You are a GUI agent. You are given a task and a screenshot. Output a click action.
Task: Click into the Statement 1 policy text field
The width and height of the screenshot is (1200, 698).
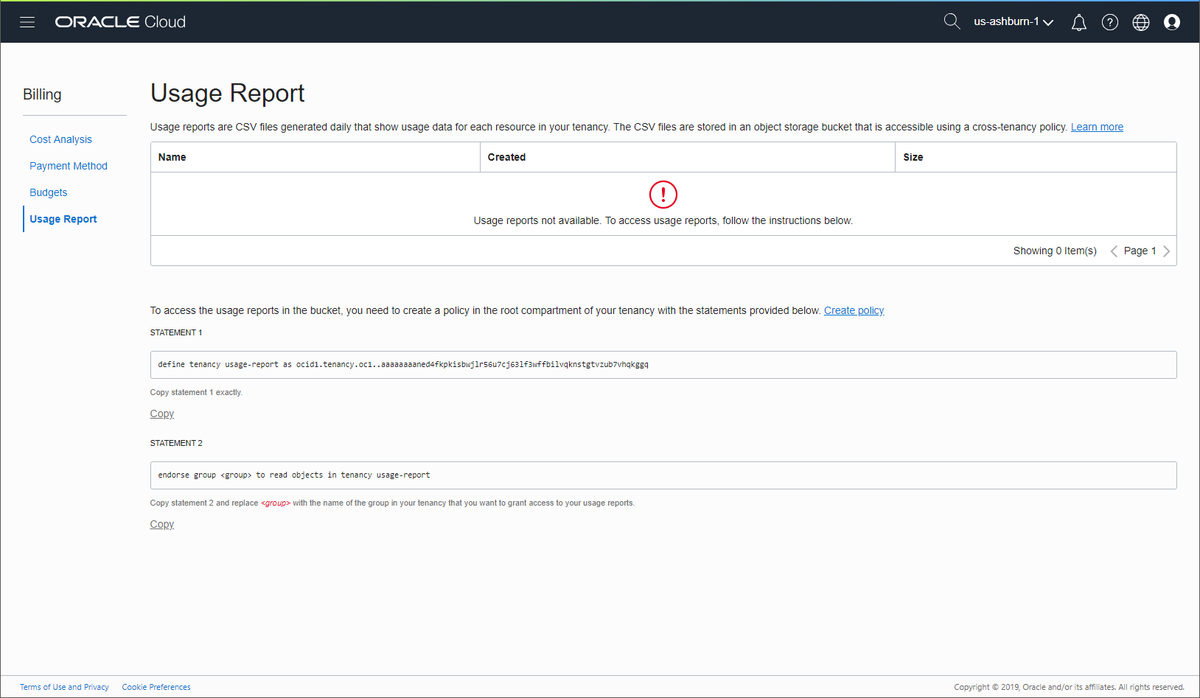point(663,364)
